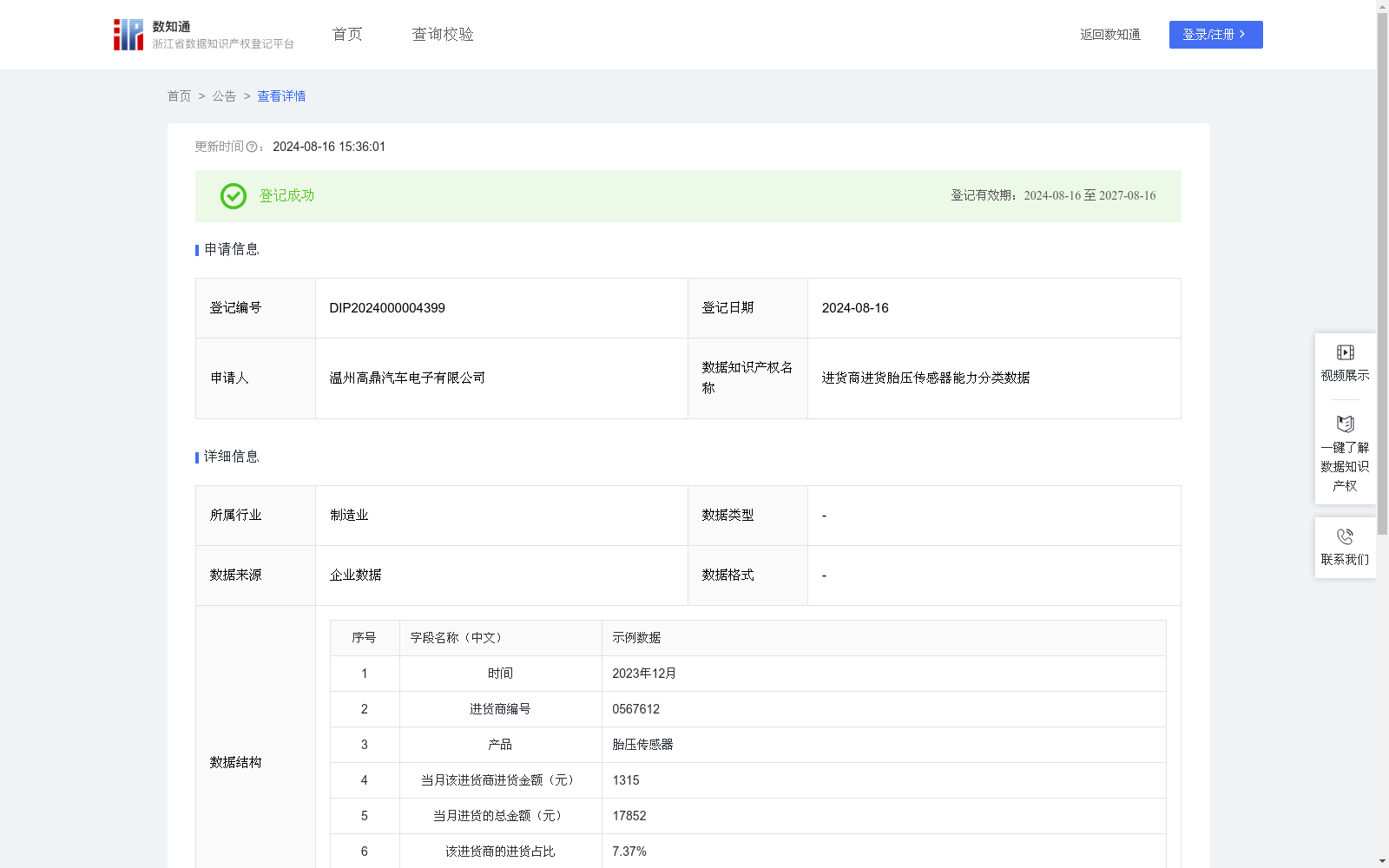Click sample value 17852

[629, 816]
